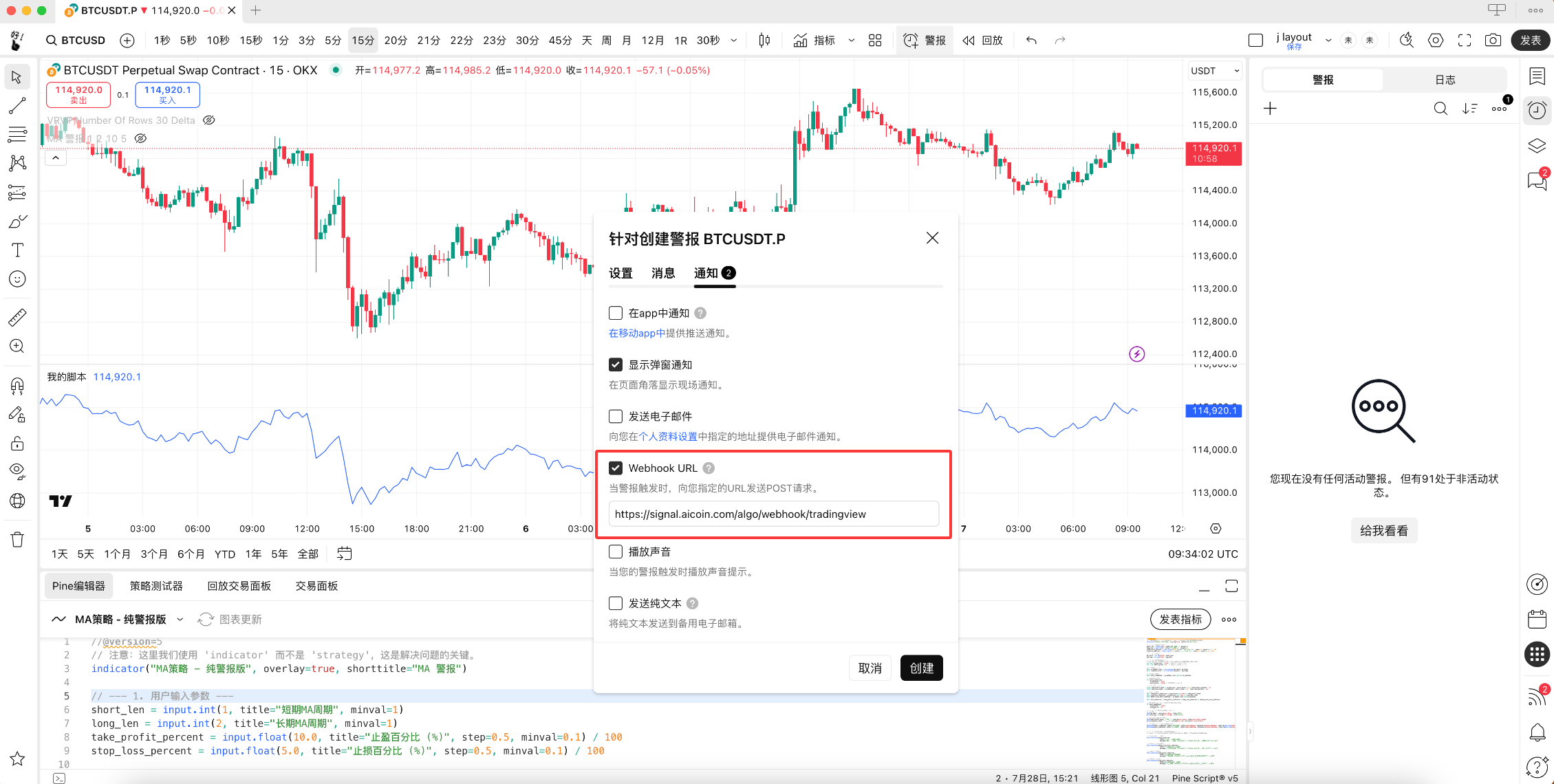Open the 个人资料设置 link
The height and width of the screenshot is (784, 1554).
pyautogui.click(x=668, y=437)
